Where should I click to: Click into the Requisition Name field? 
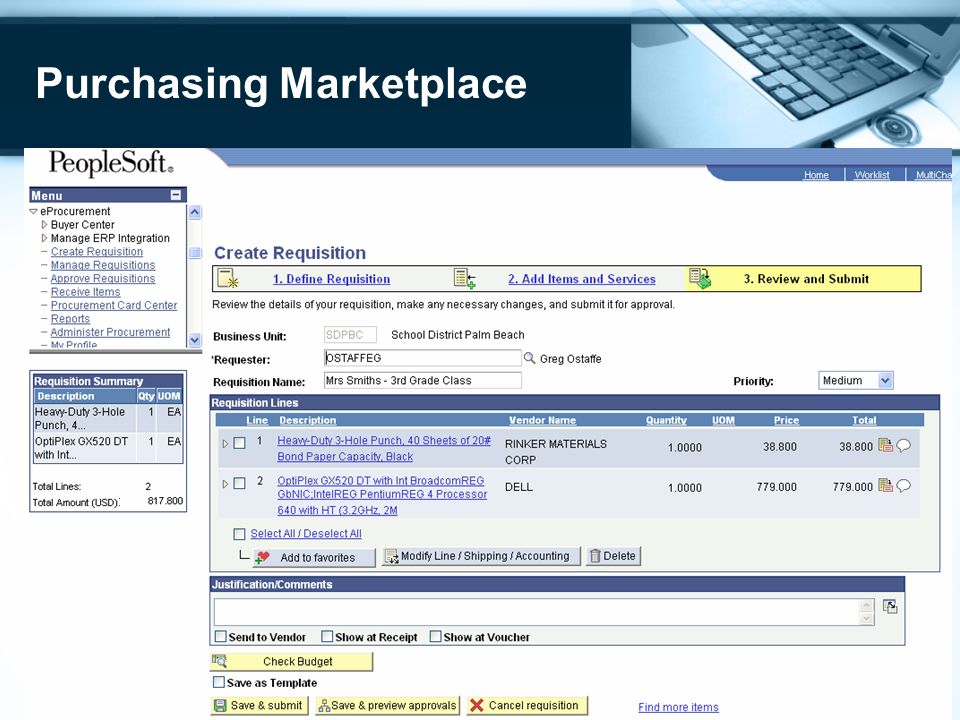[422, 380]
